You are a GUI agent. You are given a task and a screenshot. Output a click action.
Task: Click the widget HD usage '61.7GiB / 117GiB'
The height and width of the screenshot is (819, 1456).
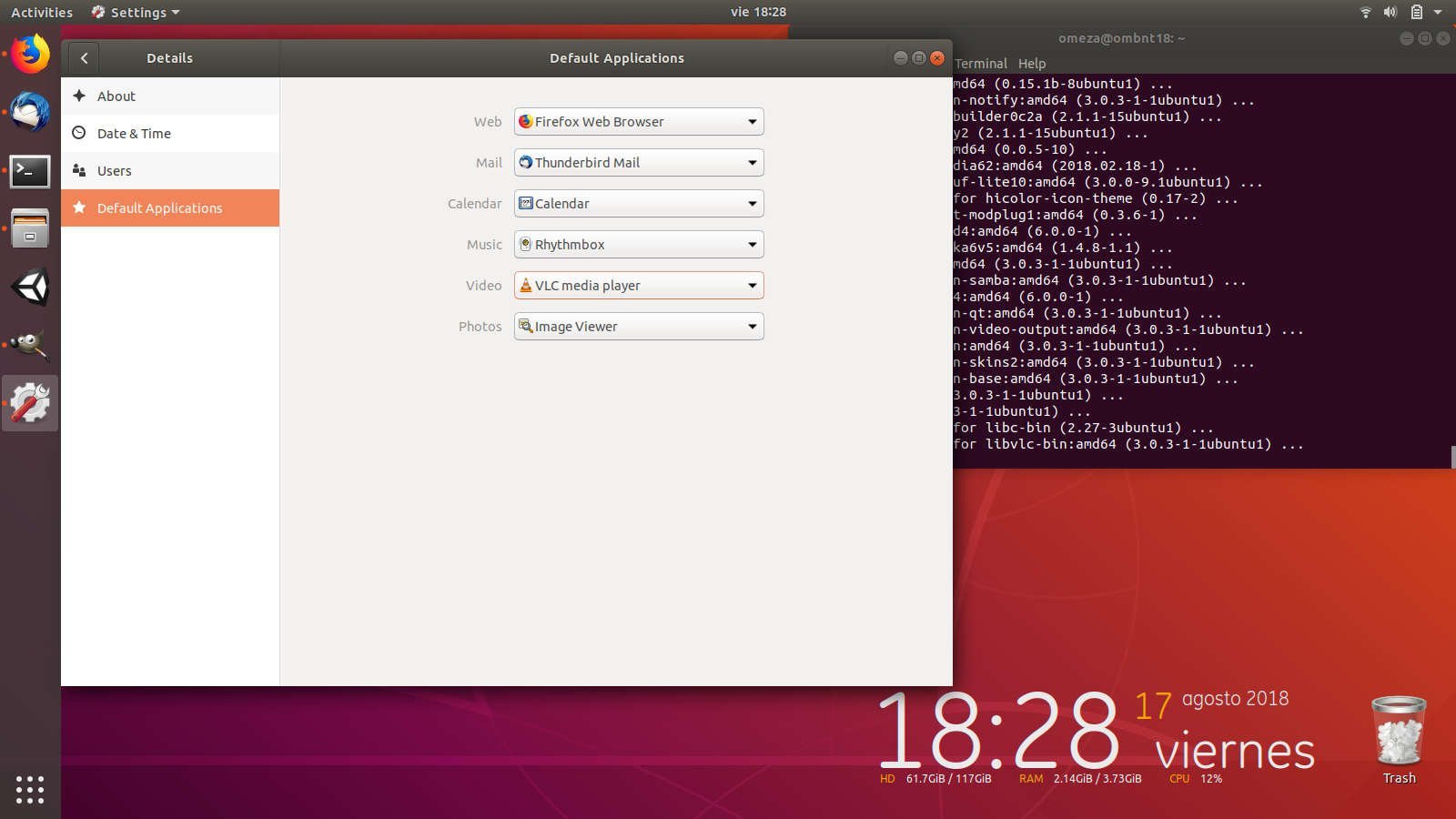point(949,779)
